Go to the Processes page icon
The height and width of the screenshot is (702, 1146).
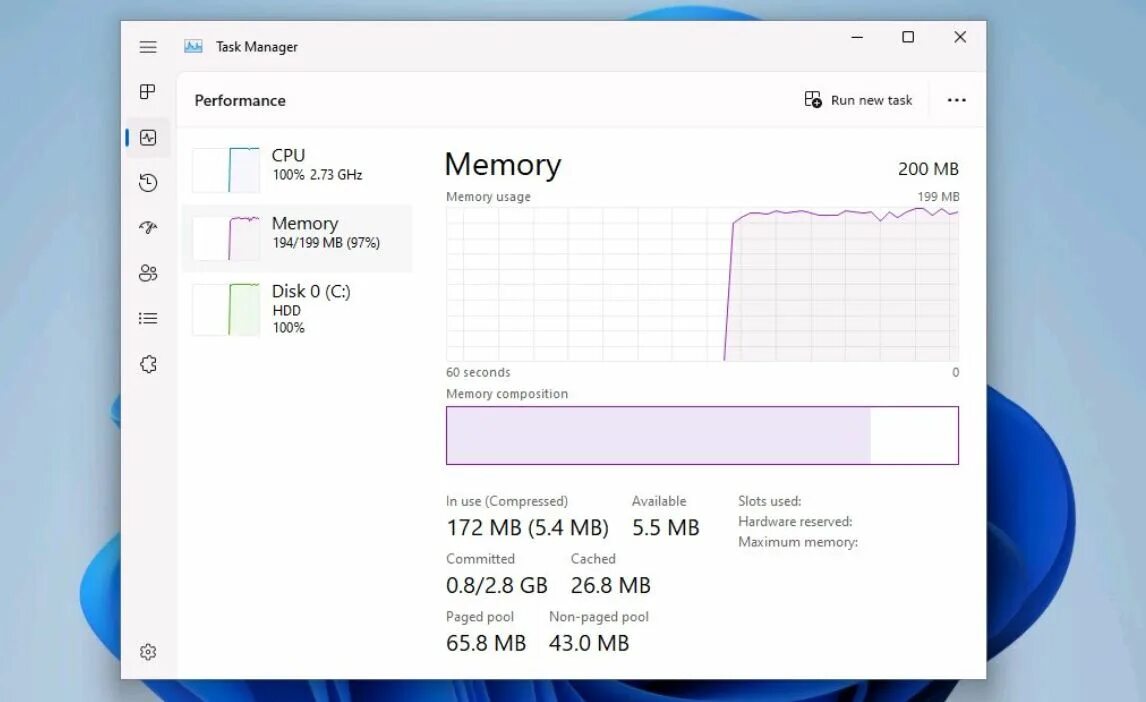coord(148,91)
